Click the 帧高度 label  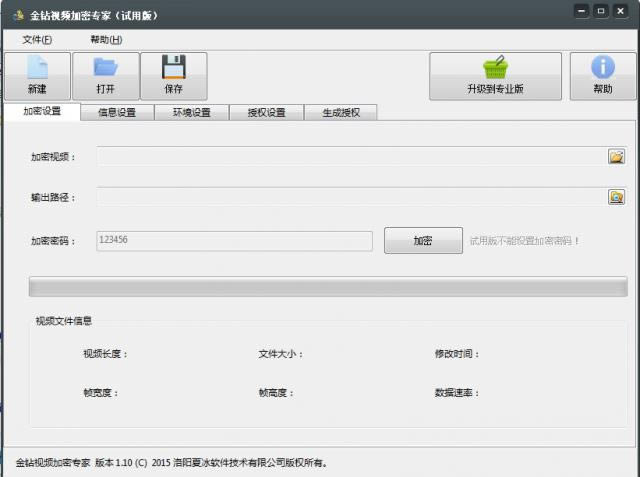(x=276, y=393)
